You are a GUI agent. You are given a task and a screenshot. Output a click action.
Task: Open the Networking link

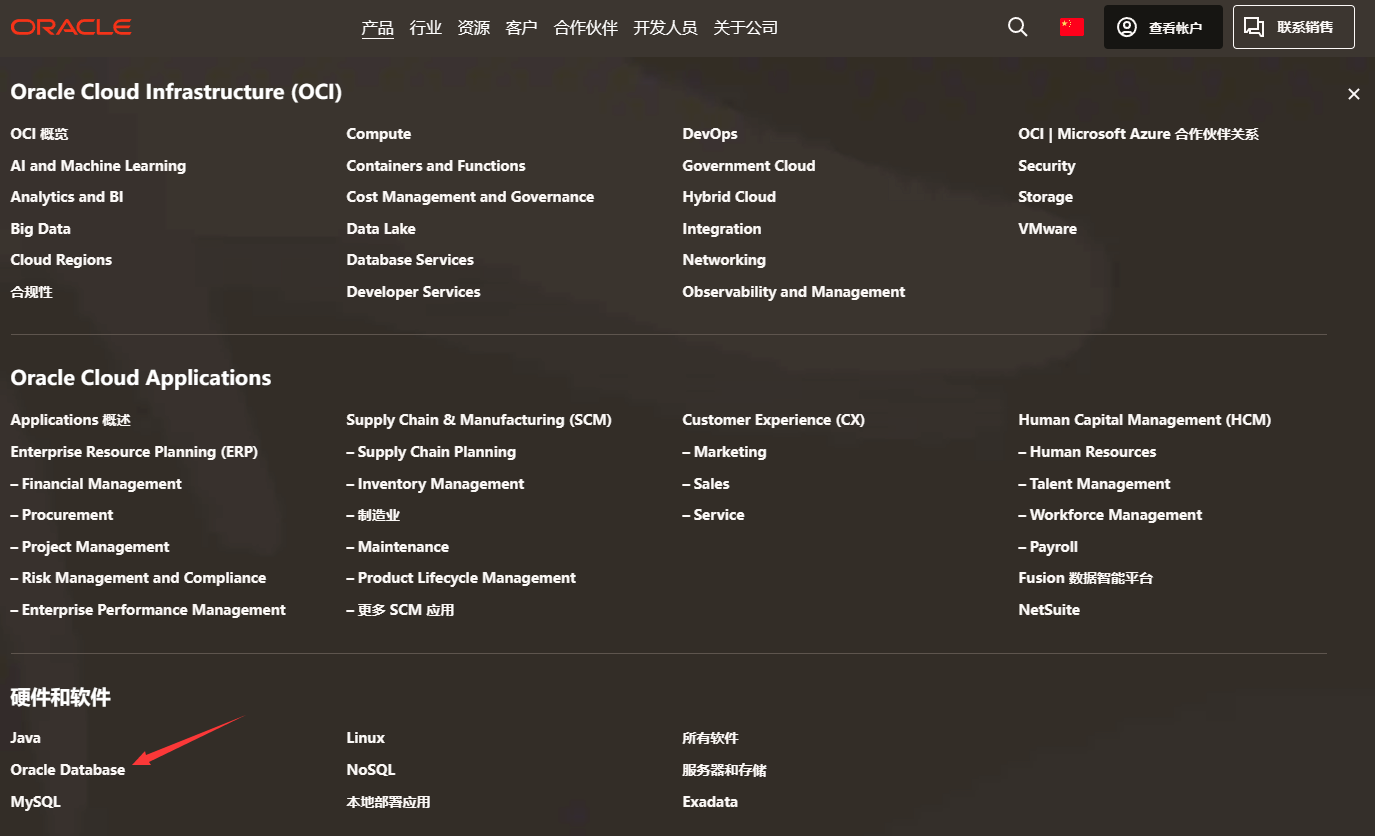[724, 260]
